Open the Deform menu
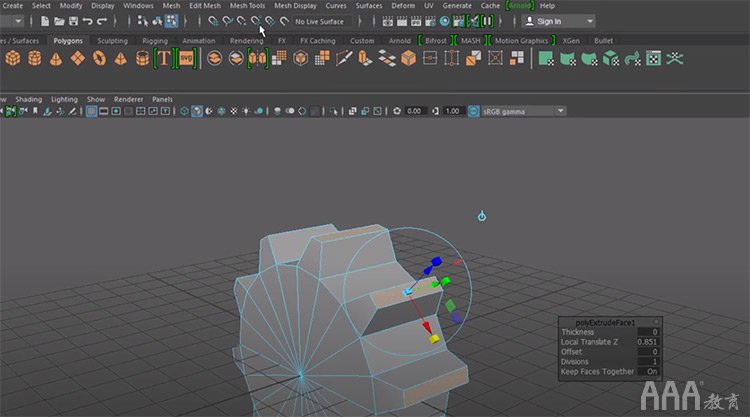The height and width of the screenshot is (417, 750). pyautogui.click(x=403, y=6)
